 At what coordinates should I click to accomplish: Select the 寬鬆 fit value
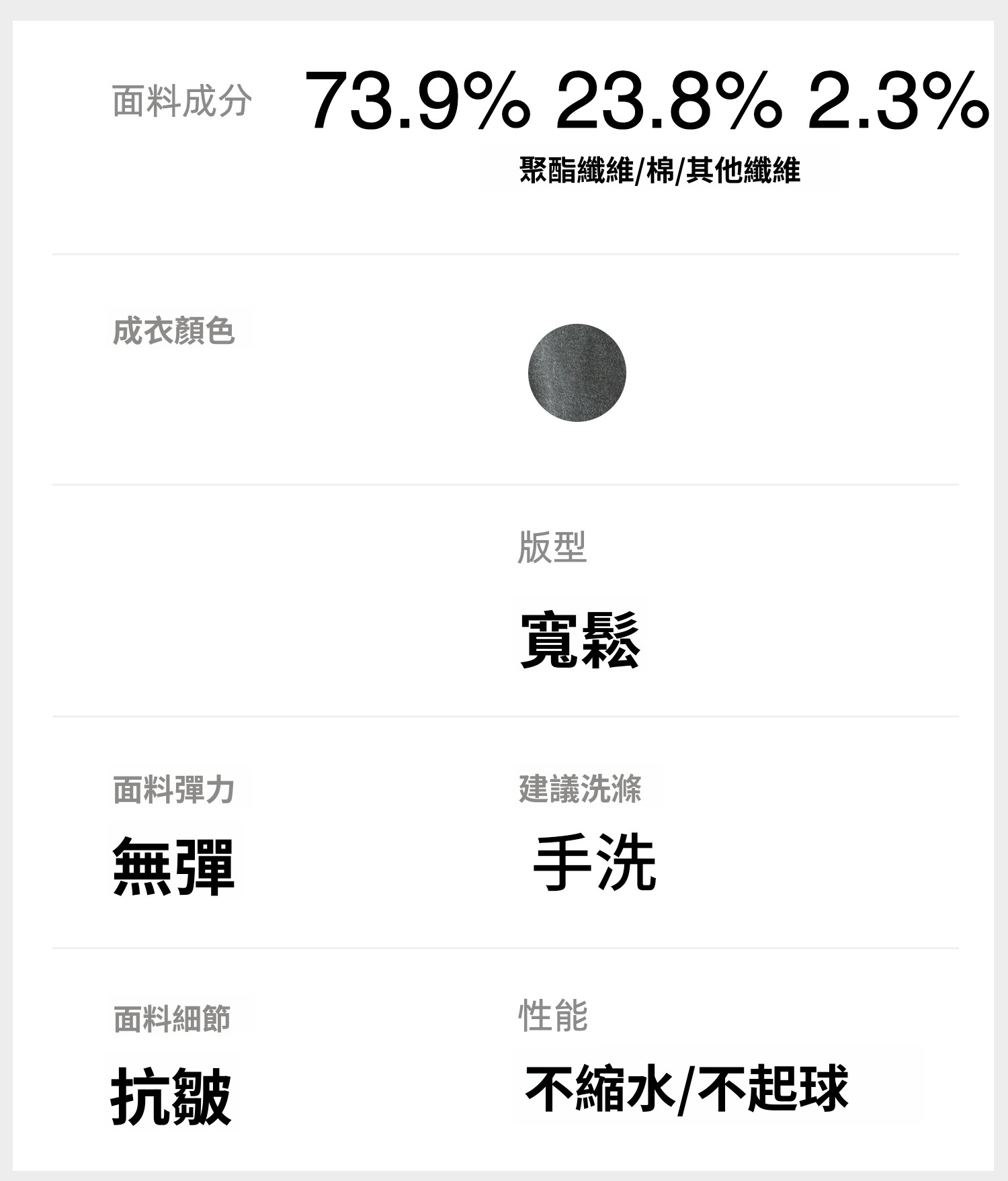pyautogui.click(x=579, y=640)
